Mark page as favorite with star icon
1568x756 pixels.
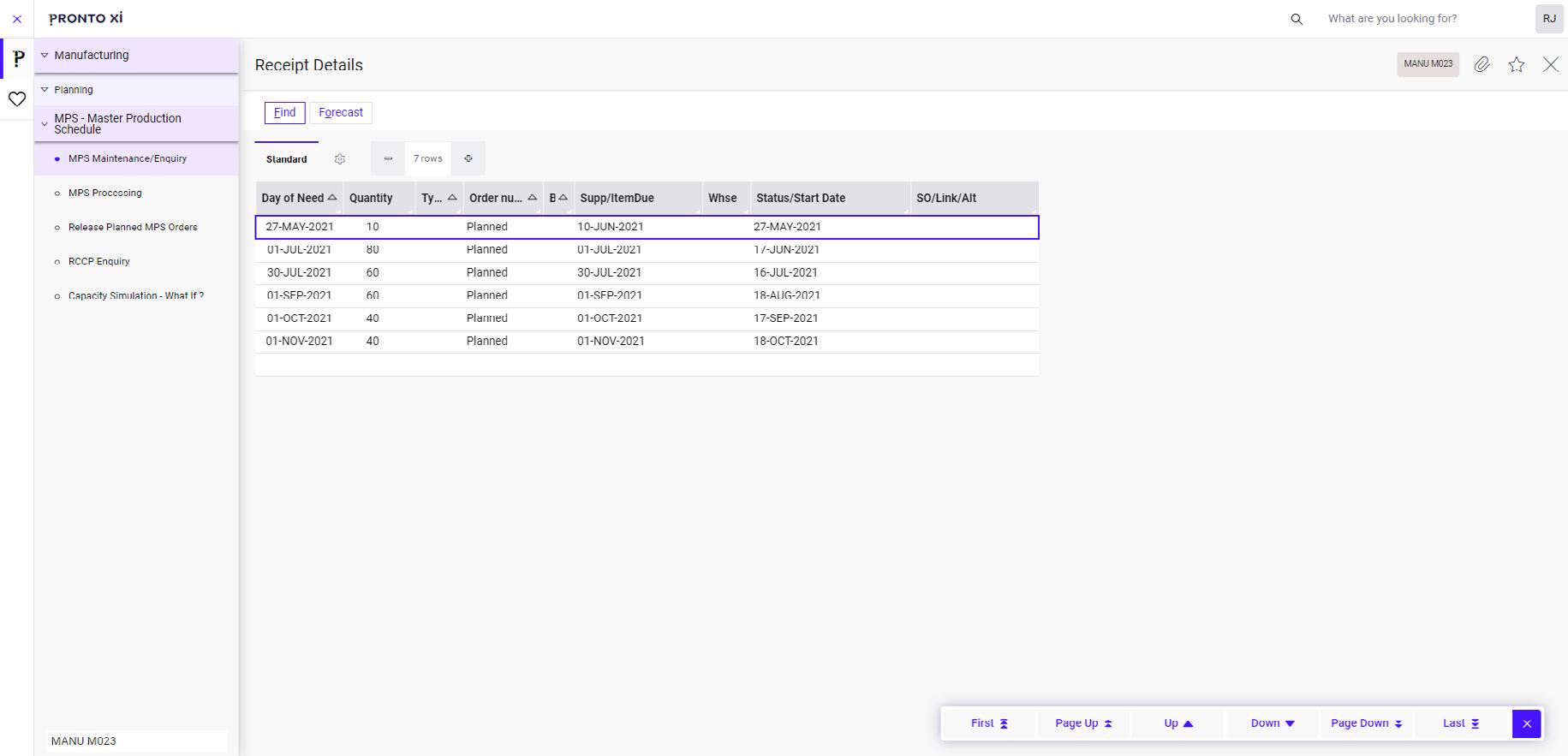pos(1516,64)
